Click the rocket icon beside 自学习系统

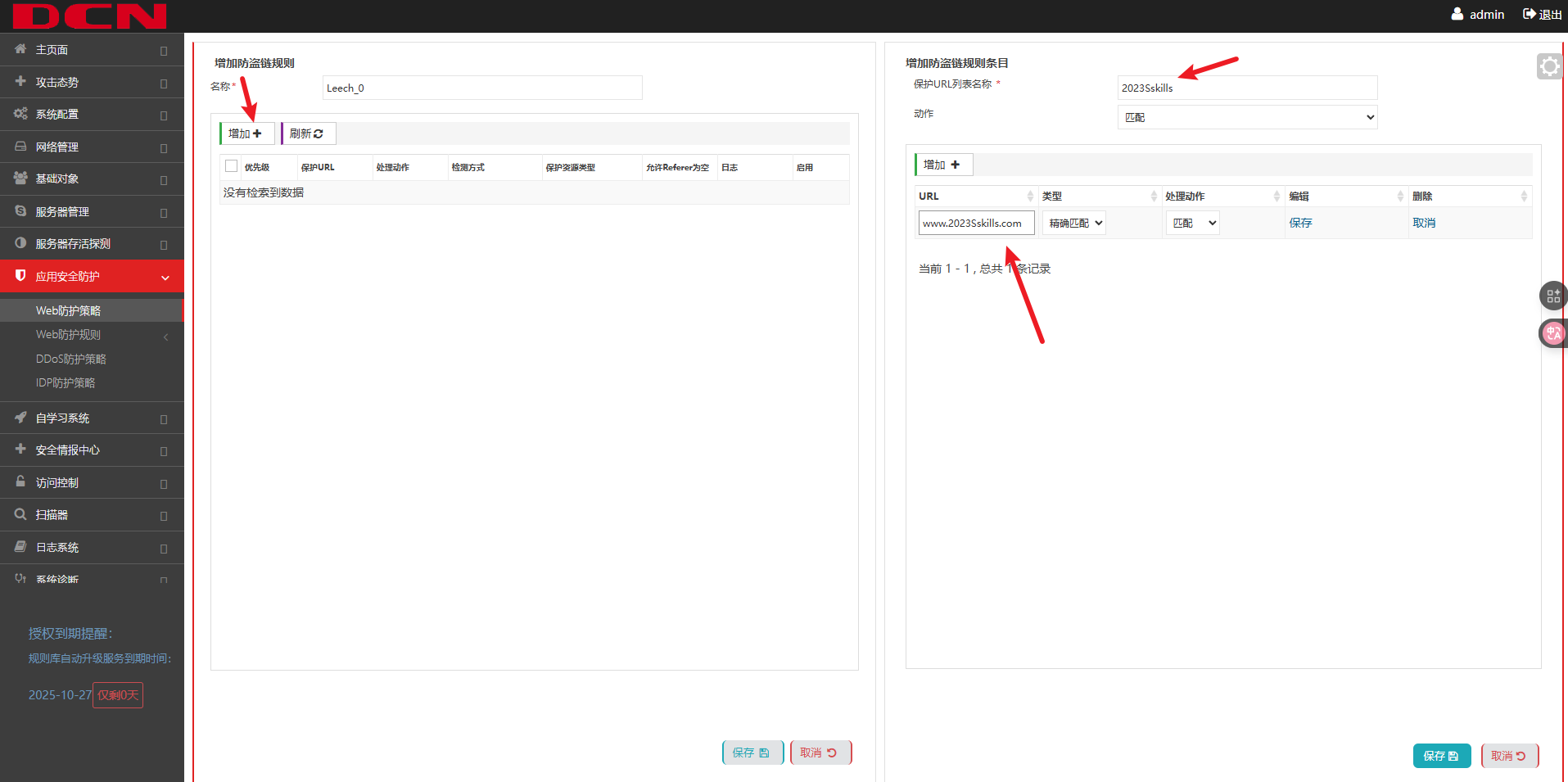20,418
